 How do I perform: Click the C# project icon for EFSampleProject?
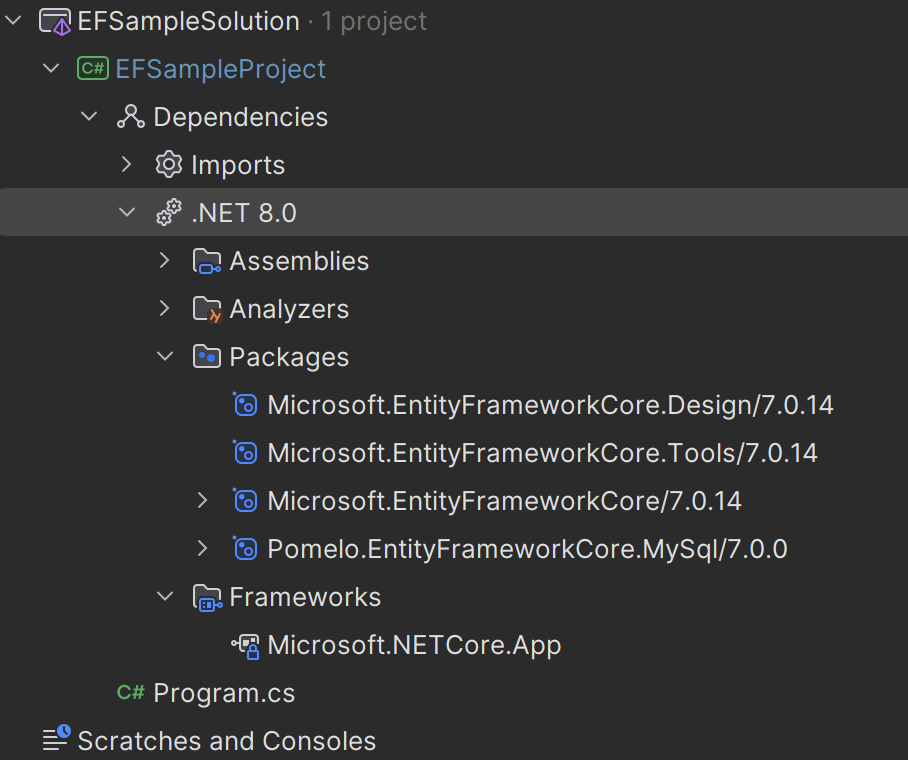[93, 69]
